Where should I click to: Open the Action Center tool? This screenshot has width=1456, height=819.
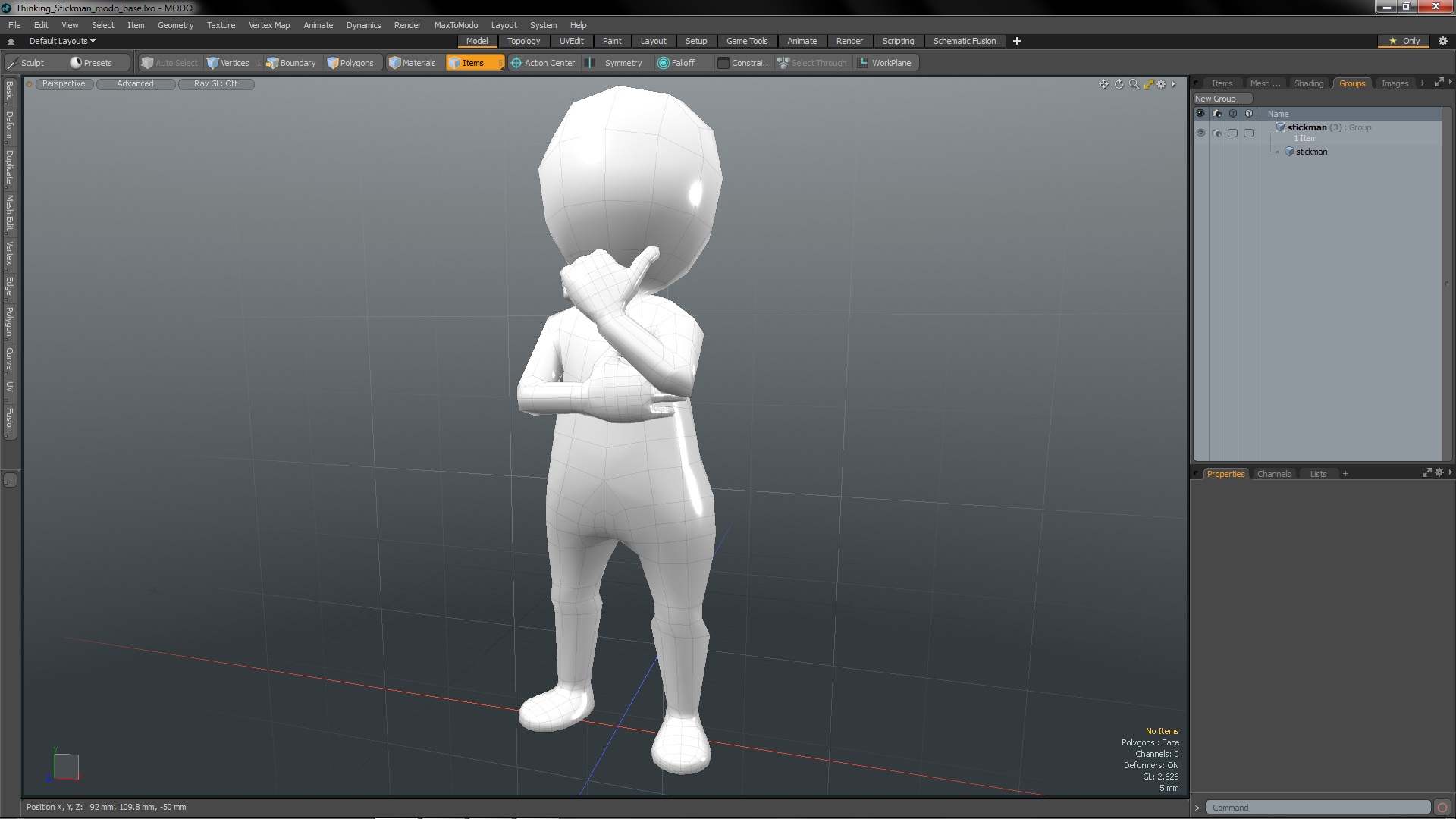point(543,63)
